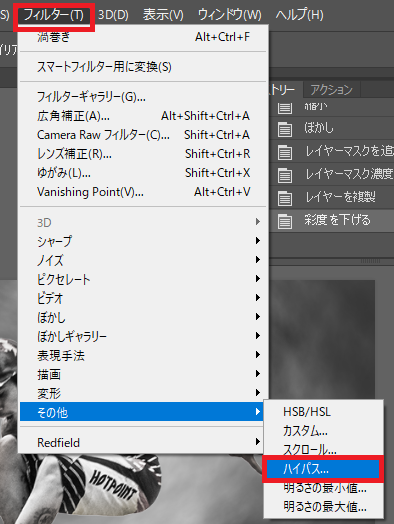
Task: Switch to the アクション tab
Action: click(332, 90)
